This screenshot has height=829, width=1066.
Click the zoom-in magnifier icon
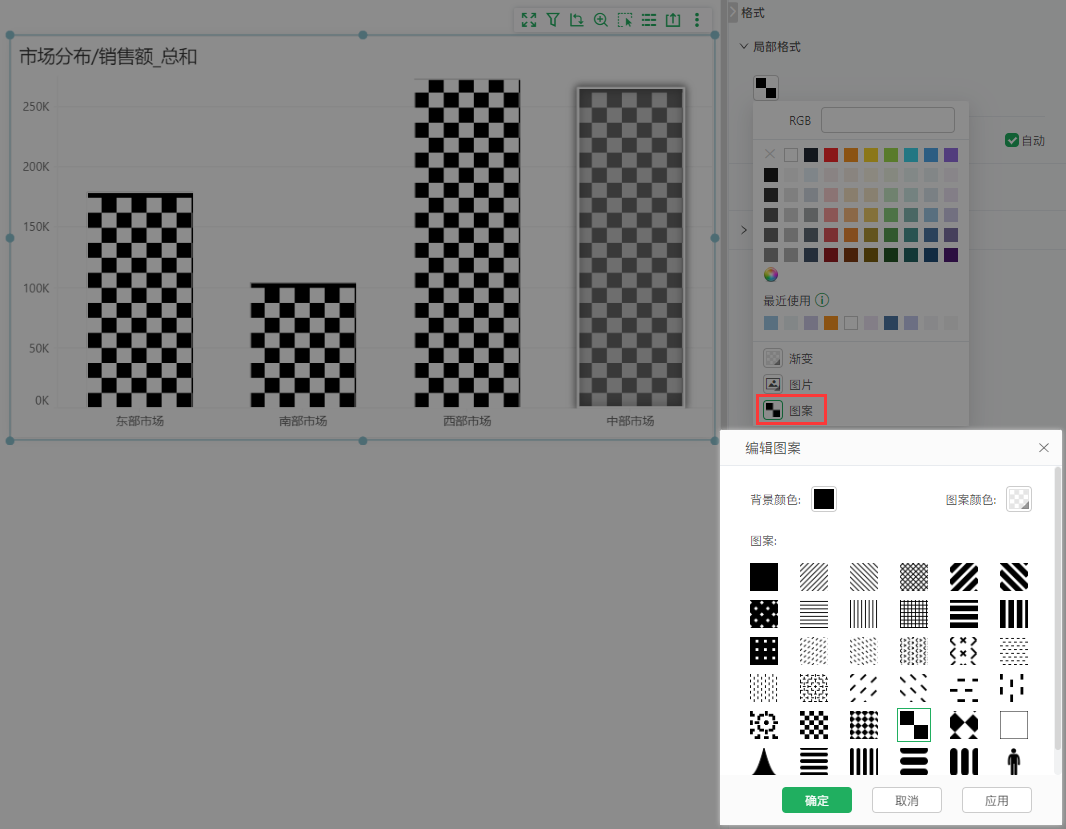(600, 20)
